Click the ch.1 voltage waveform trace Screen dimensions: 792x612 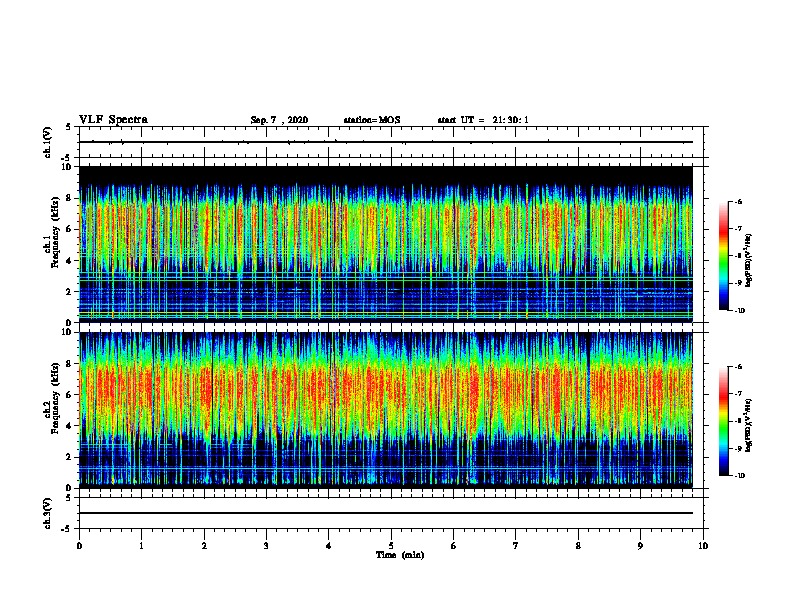pos(386,142)
